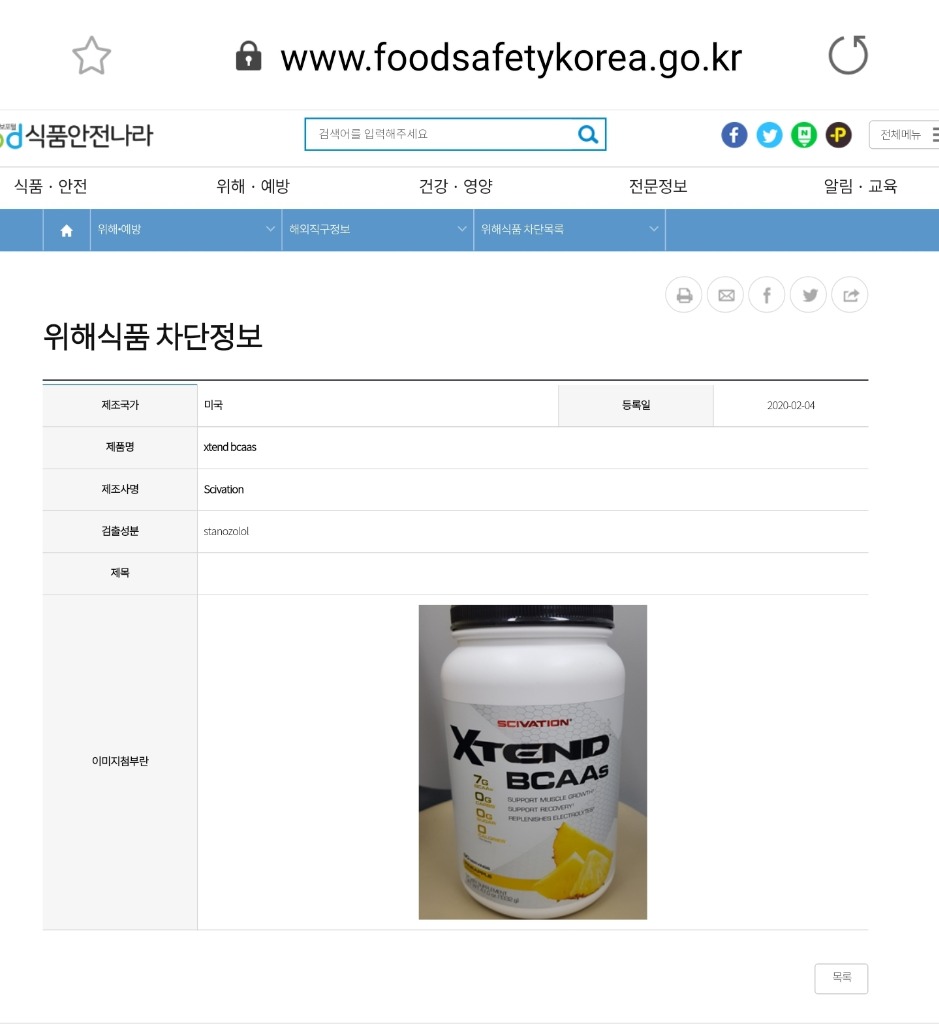Expand the 해외직구정보 breadcrumb dropdown
The image size is (939, 1024).
[x=377, y=230]
